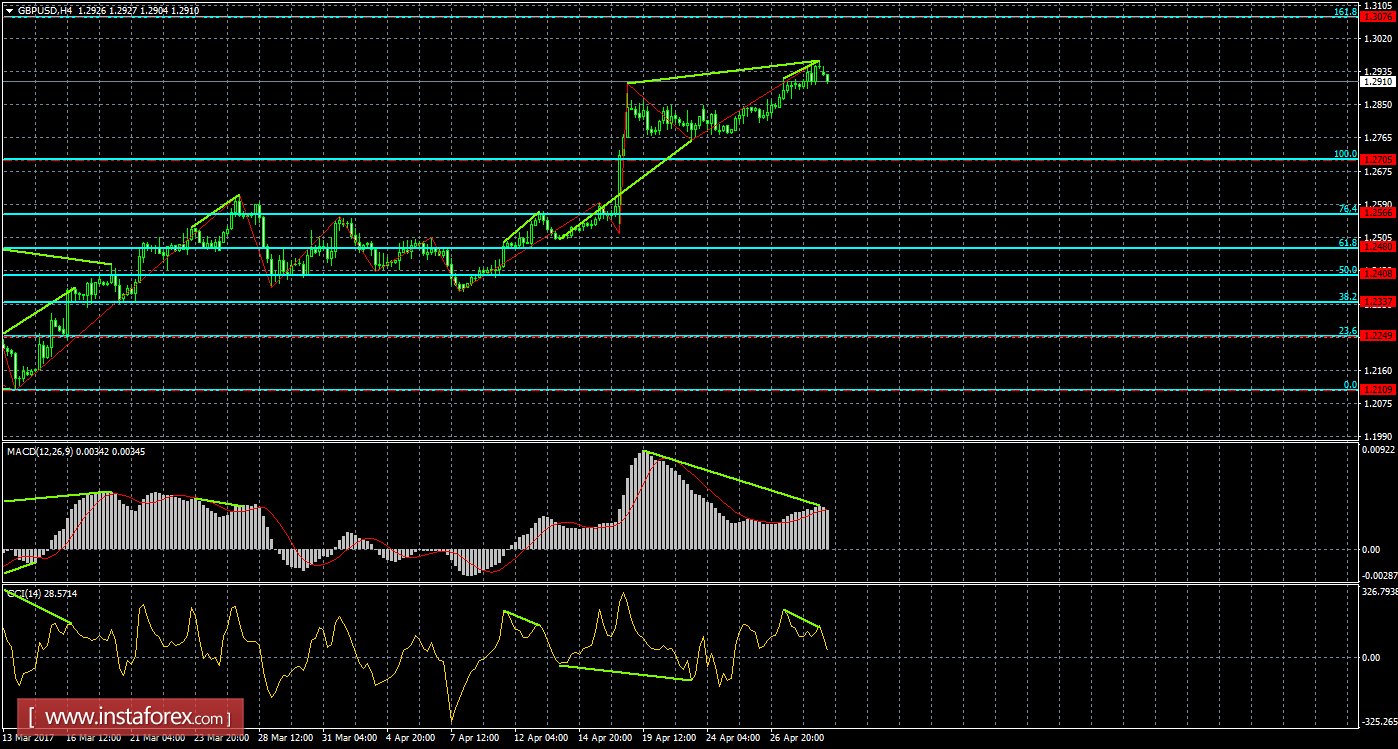
Task: Click the black triangle chart expander
Action: (x=10, y=9)
